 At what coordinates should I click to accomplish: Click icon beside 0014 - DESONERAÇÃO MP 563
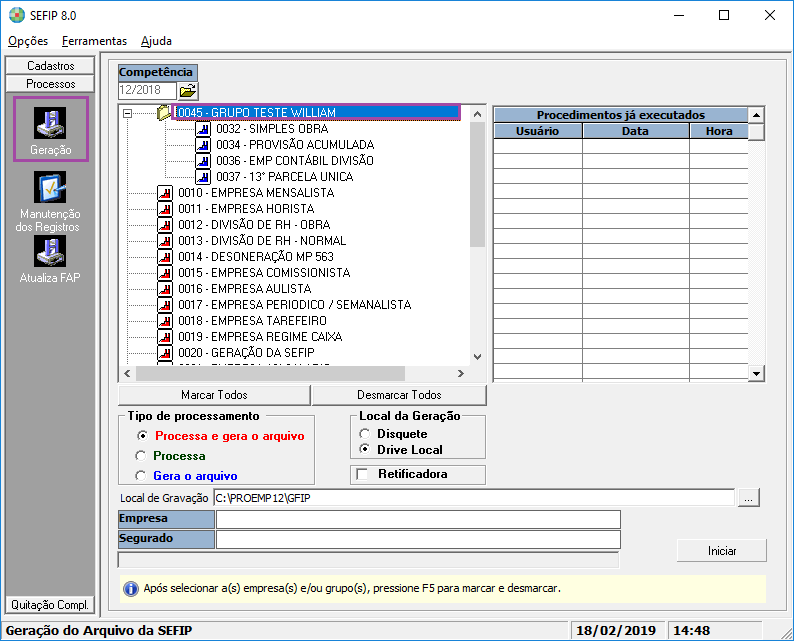point(165,257)
